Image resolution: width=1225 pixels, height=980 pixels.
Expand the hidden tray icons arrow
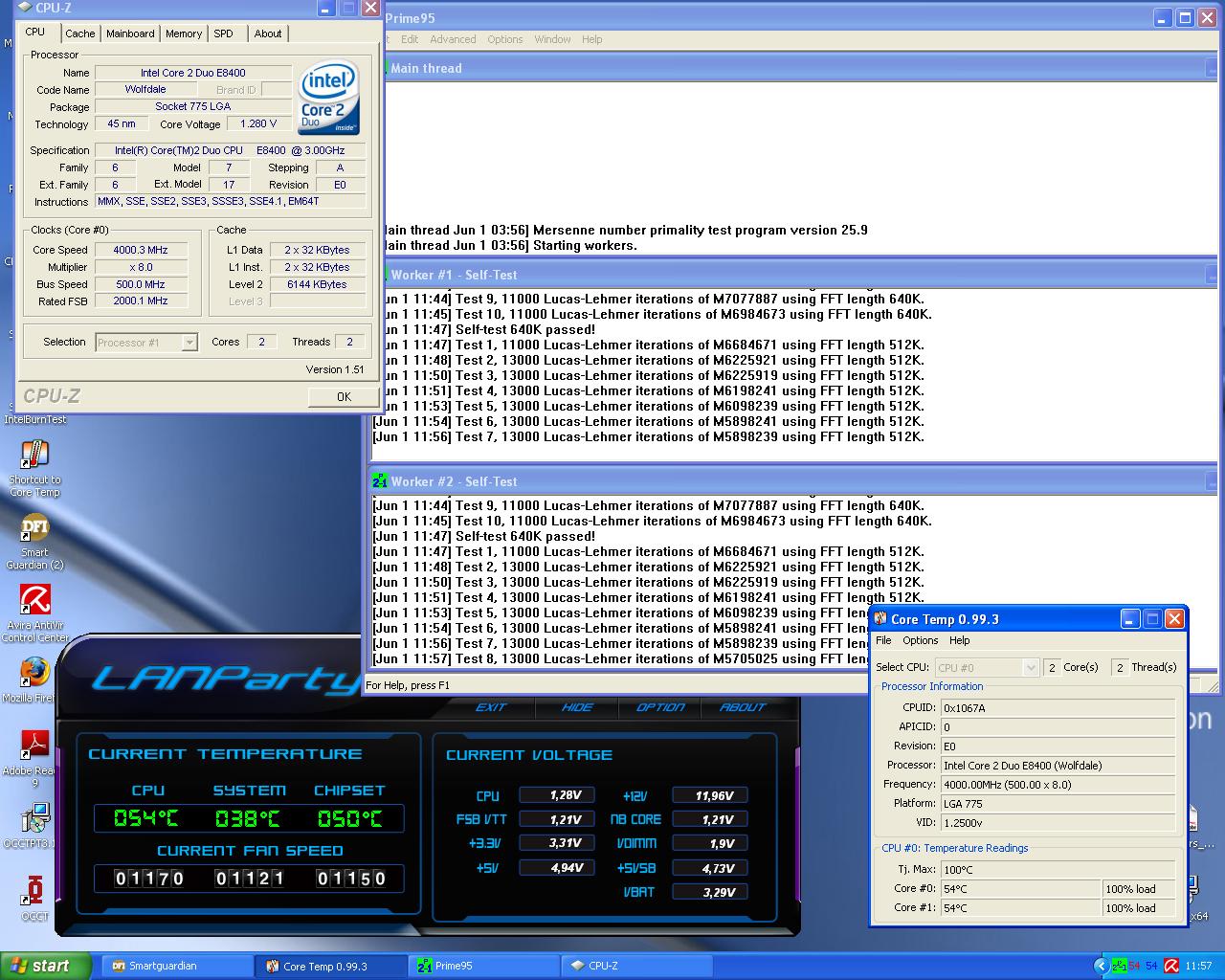(1102, 966)
